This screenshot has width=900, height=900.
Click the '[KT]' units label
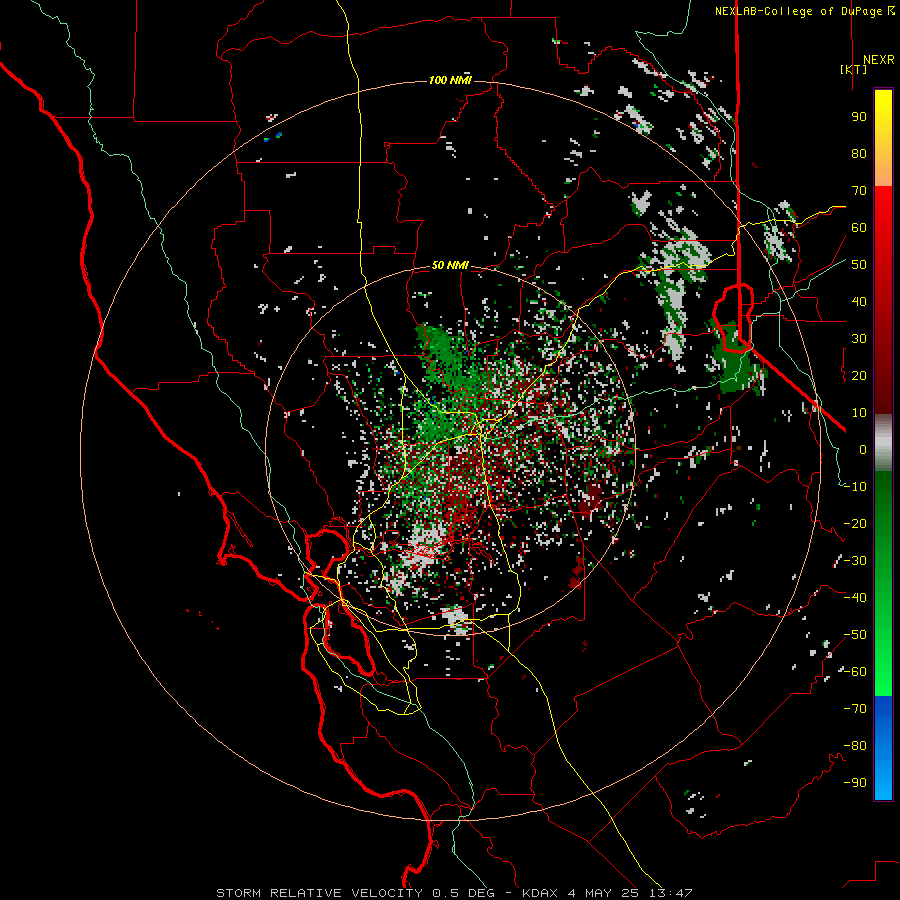coord(853,69)
